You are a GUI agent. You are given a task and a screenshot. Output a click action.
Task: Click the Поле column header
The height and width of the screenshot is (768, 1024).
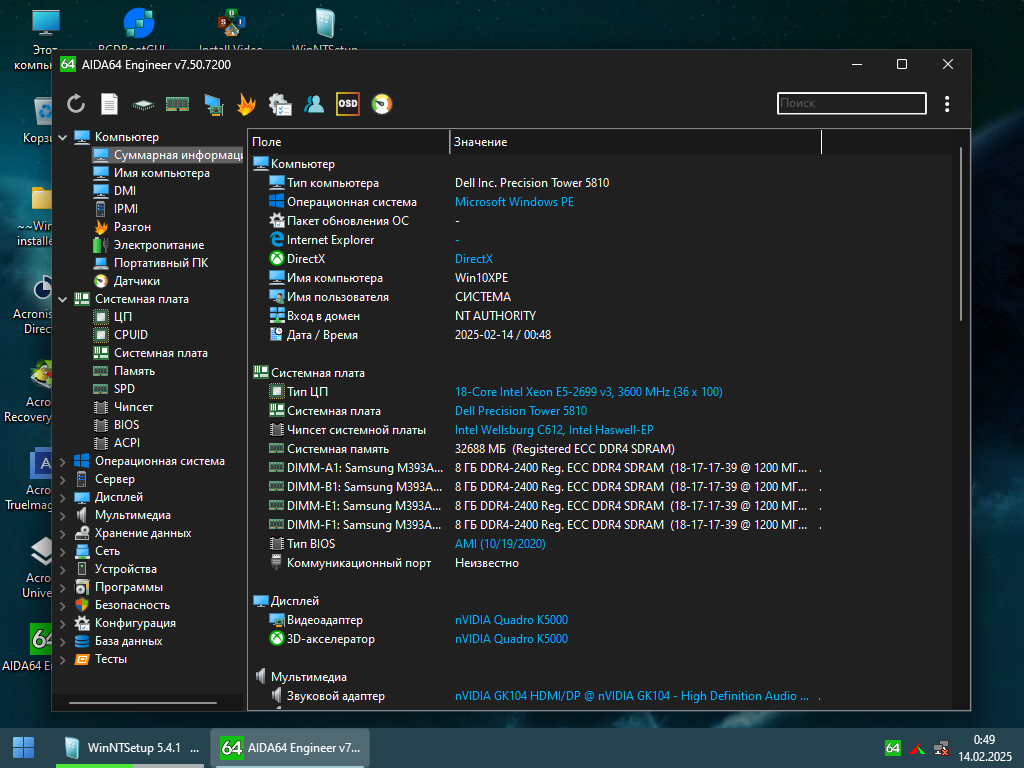click(x=349, y=142)
